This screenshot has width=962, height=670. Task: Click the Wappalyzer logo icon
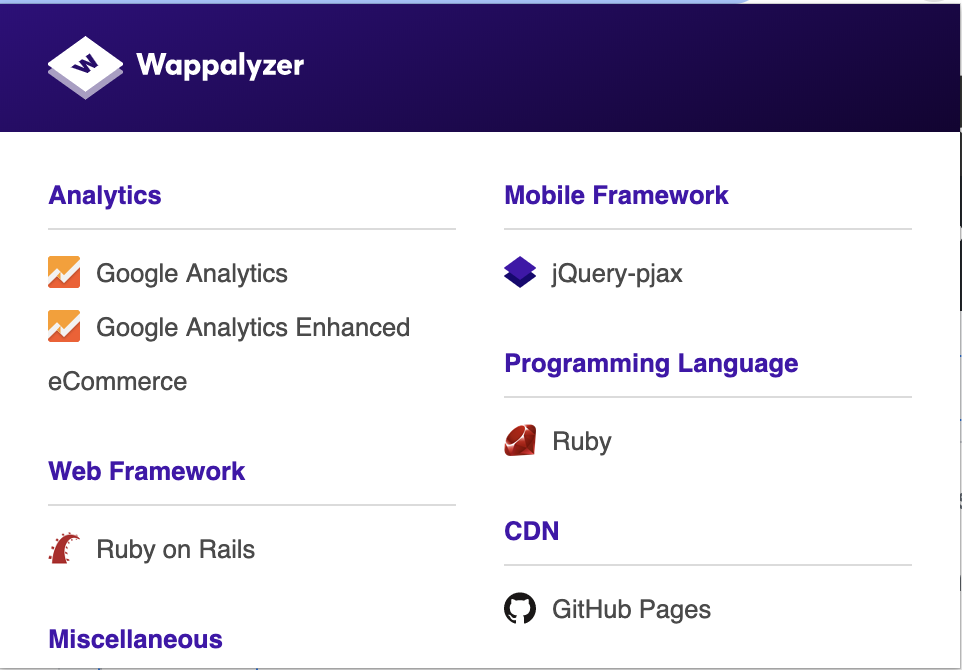click(x=83, y=66)
